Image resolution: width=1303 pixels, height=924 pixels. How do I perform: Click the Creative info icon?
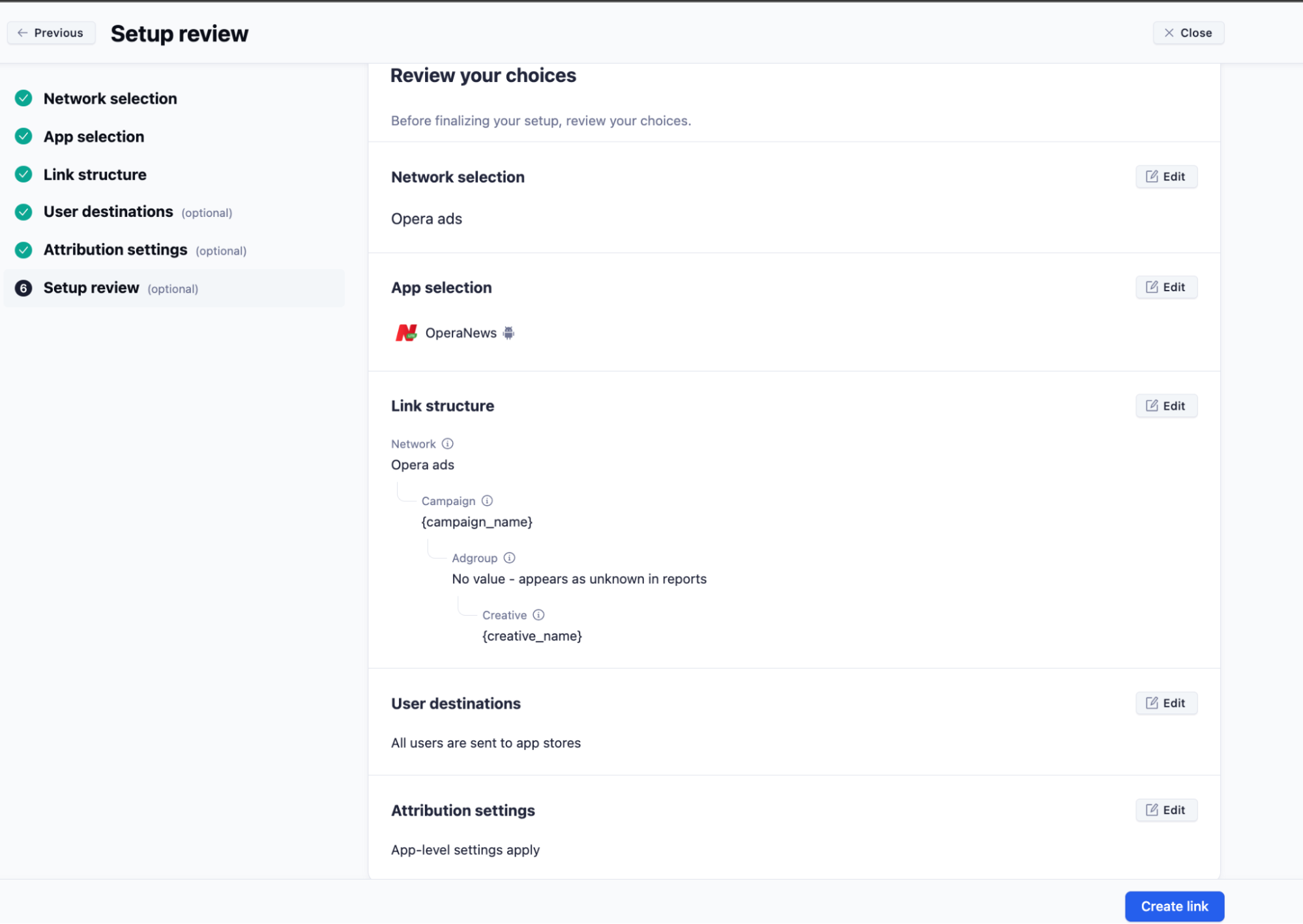coord(538,614)
